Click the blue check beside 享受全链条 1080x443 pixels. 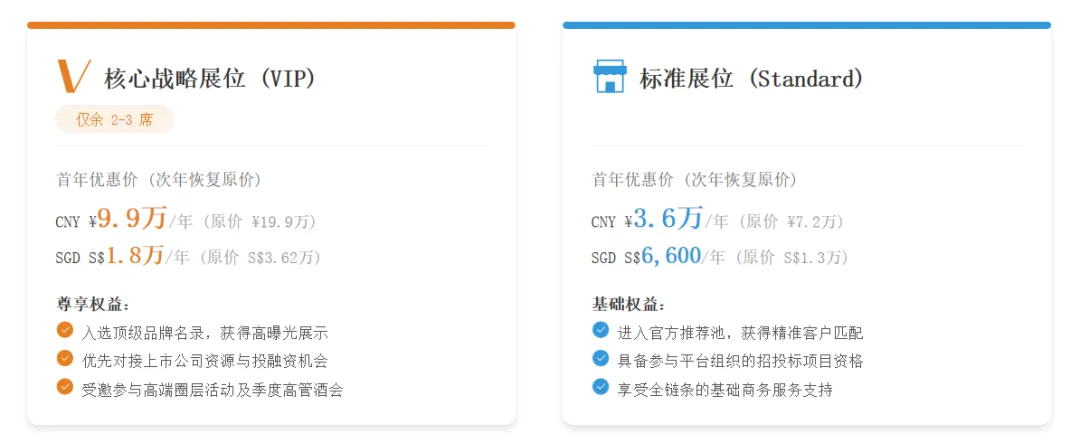601,387
